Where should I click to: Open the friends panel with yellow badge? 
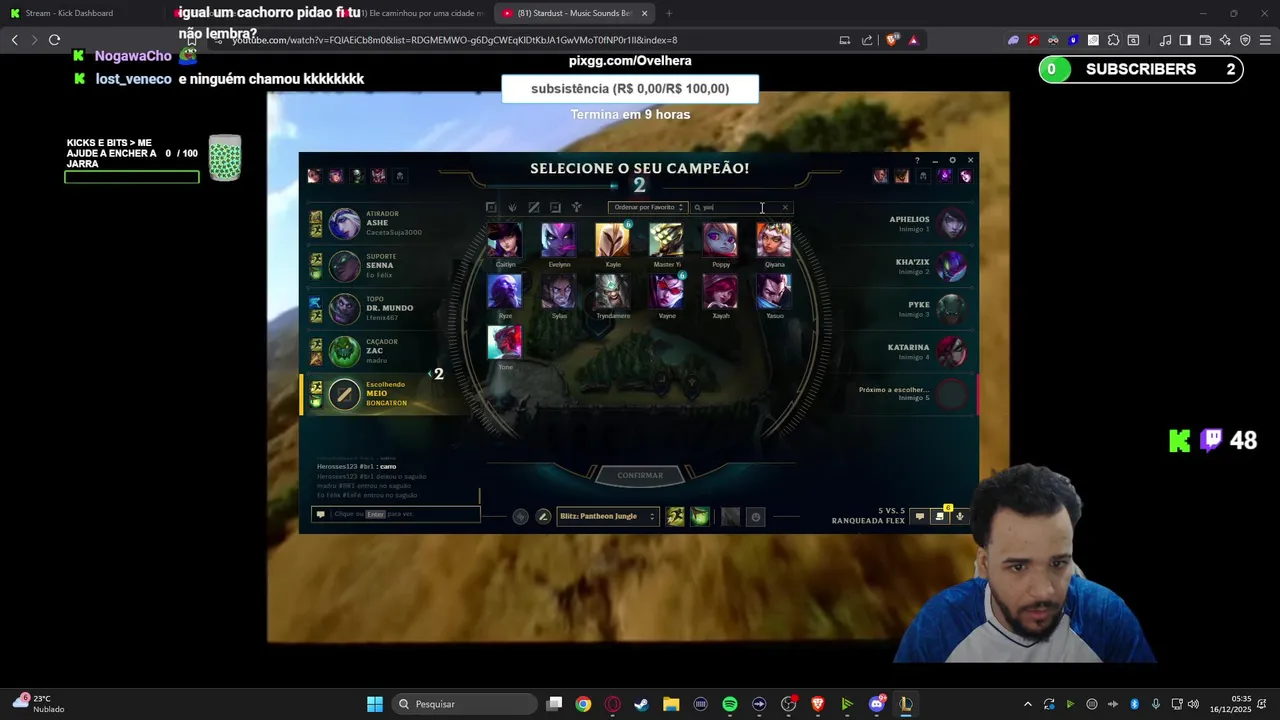[x=939, y=516]
